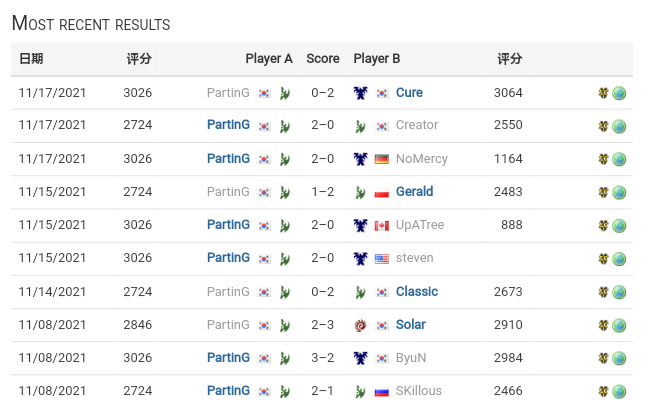Click the globe icon in the Cure row
The width and height of the screenshot is (670, 416).
coord(620,93)
